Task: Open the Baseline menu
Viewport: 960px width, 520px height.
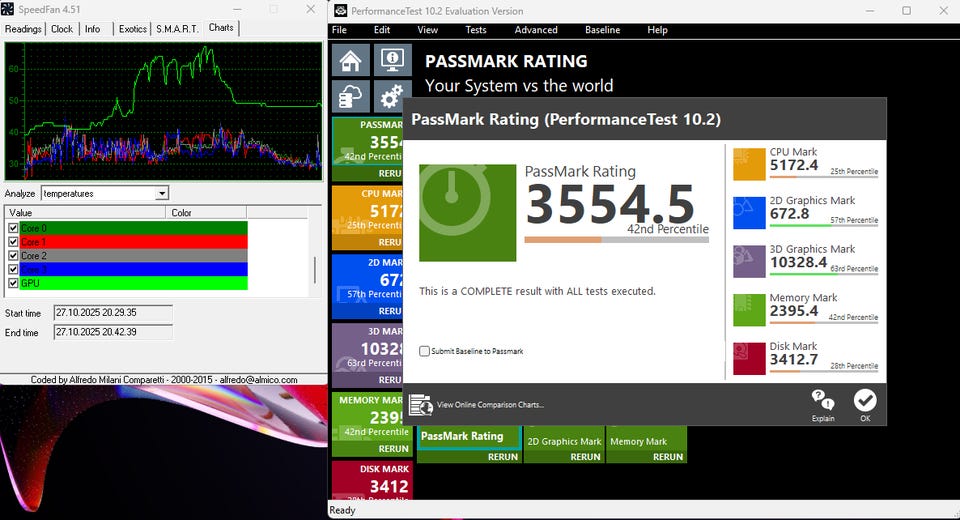Action: pyautogui.click(x=602, y=29)
